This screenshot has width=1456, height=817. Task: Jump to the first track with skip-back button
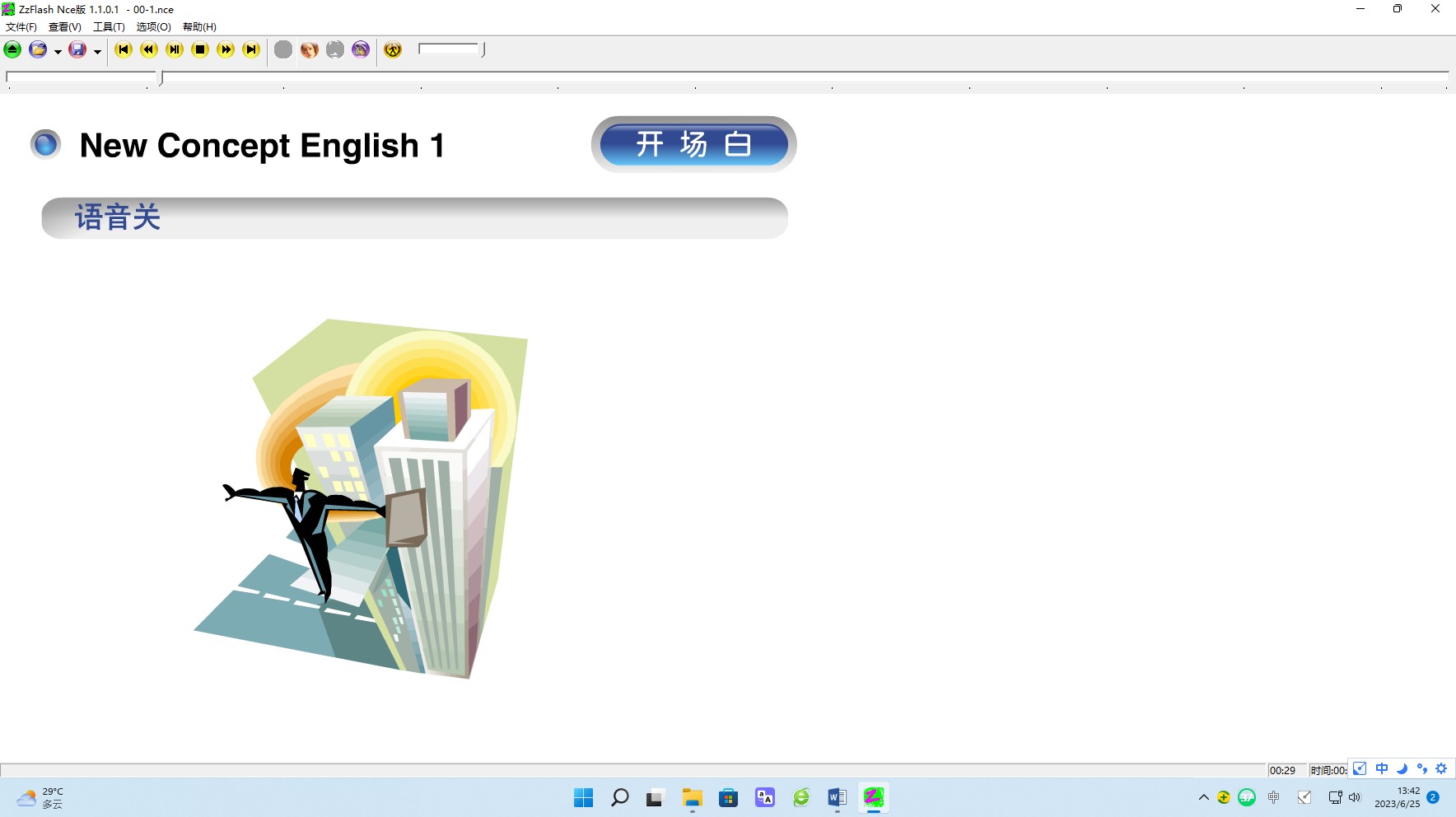[x=124, y=49]
